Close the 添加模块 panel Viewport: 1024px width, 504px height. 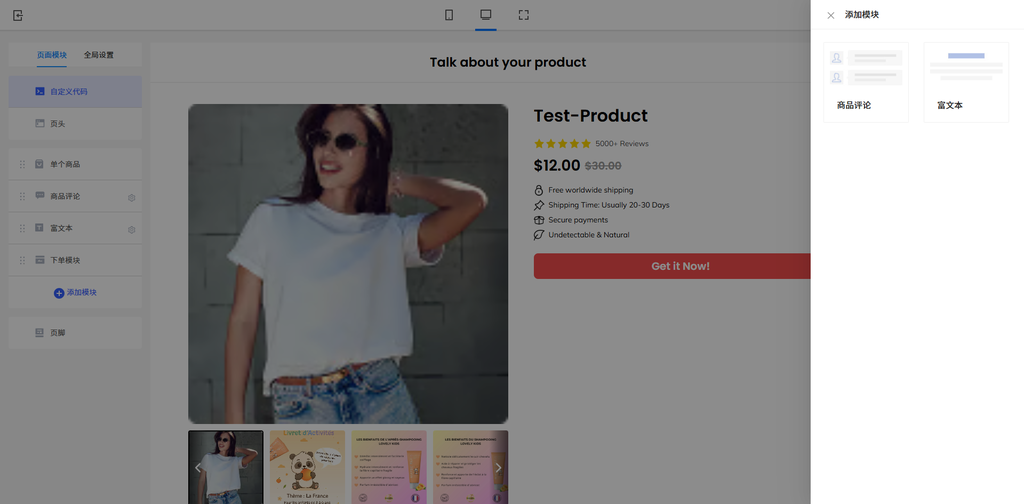tap(831, 15)
